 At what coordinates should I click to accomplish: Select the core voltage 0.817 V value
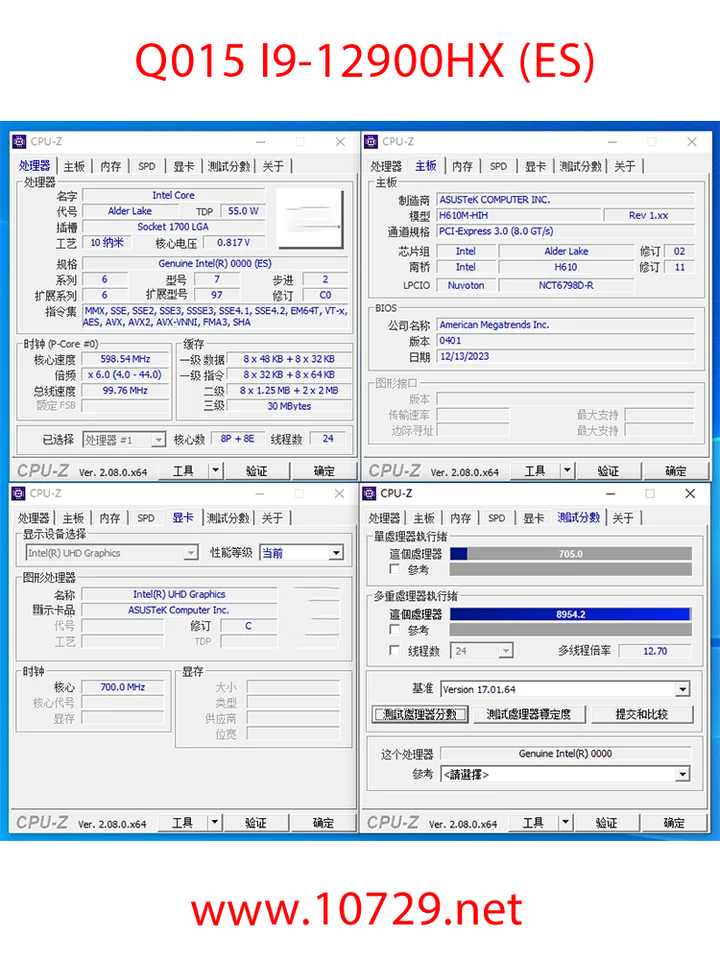(x=234, y=242)
